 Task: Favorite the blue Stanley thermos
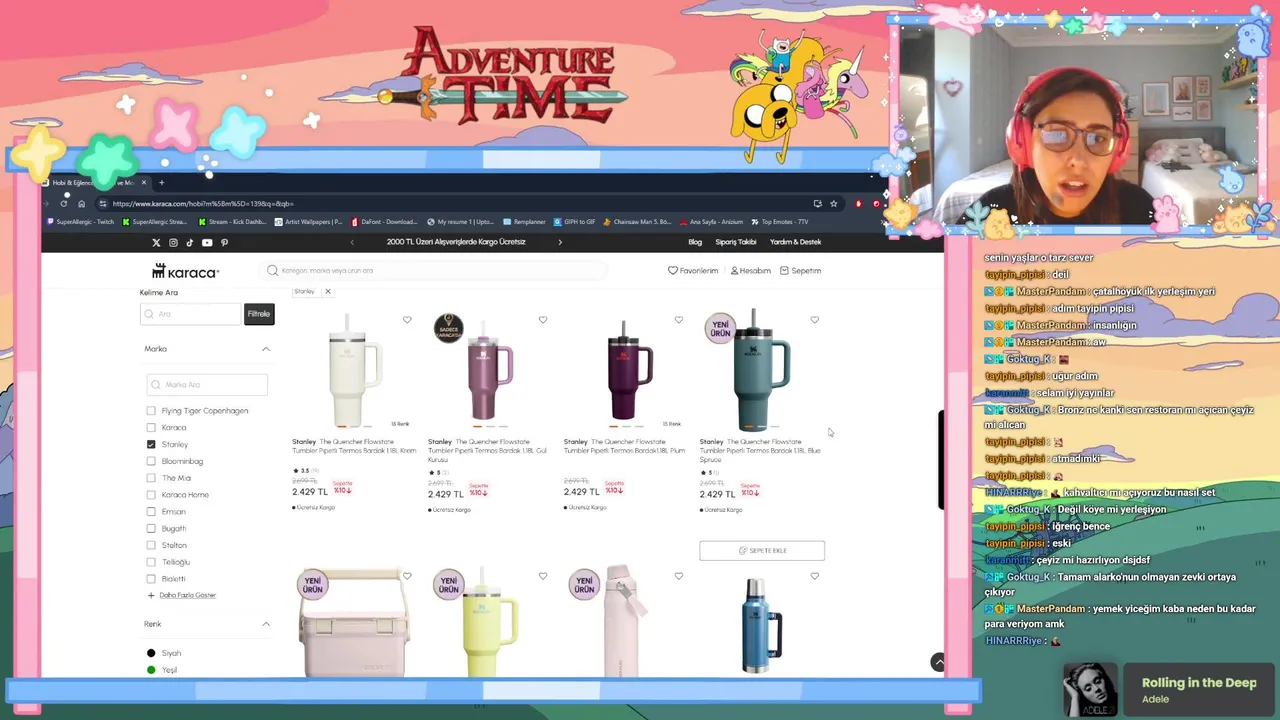(815, 576)
